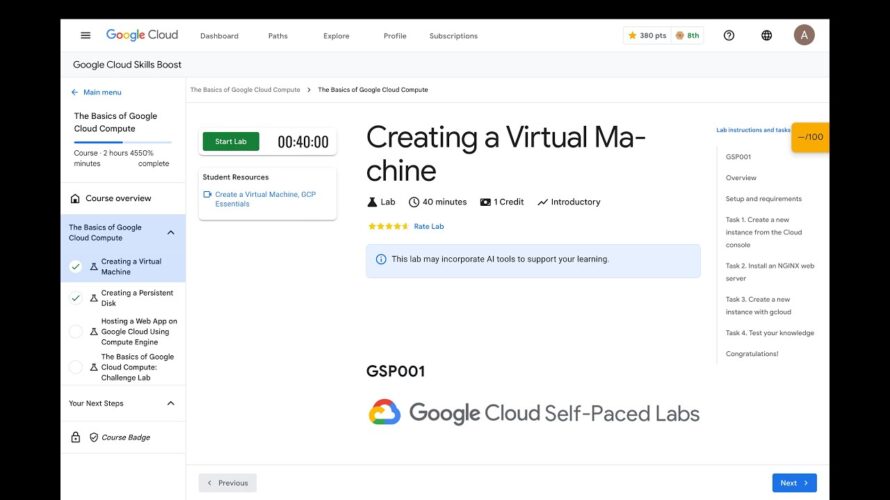
Task: Open Creating a Persistent Disk lab
Action: [137, 297]
